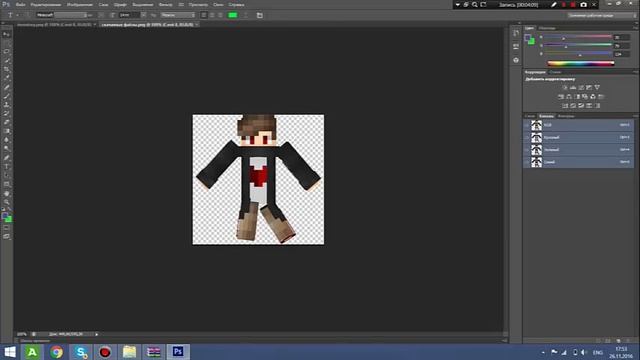The image size is (640, 360).
Task: Select the Path Selection tool
Action: pyautogui.click(x=7, y=176)
